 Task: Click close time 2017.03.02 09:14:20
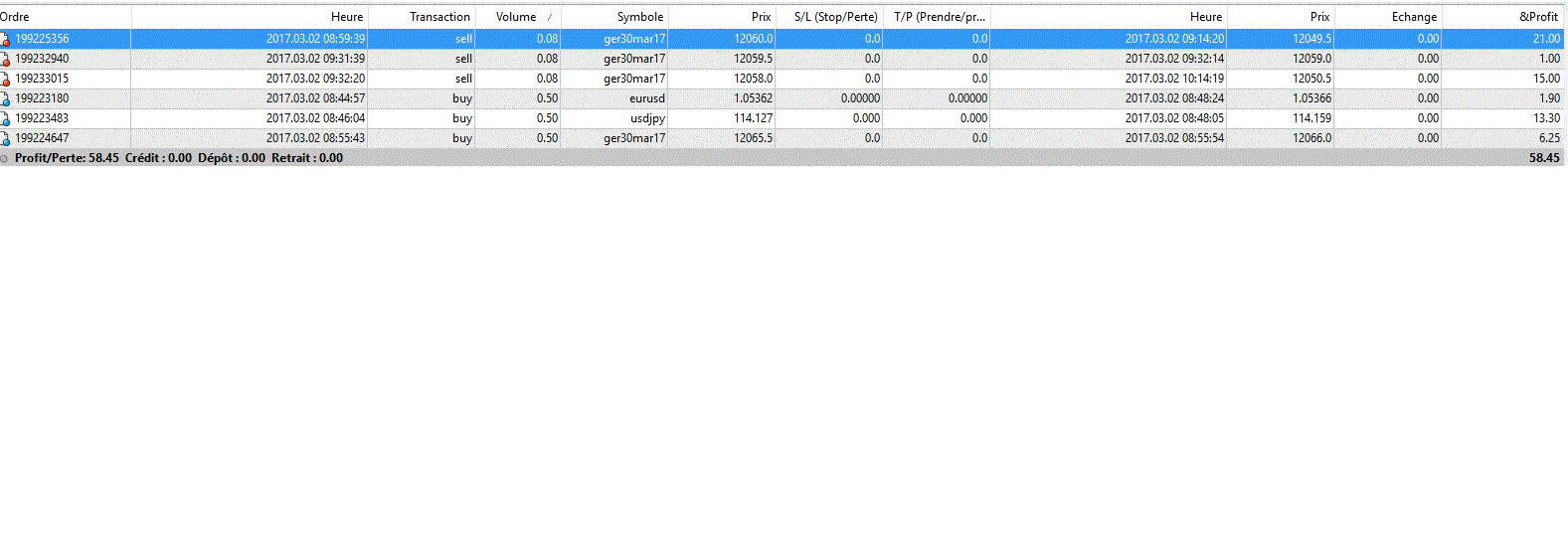click(x=1174, y=39)
